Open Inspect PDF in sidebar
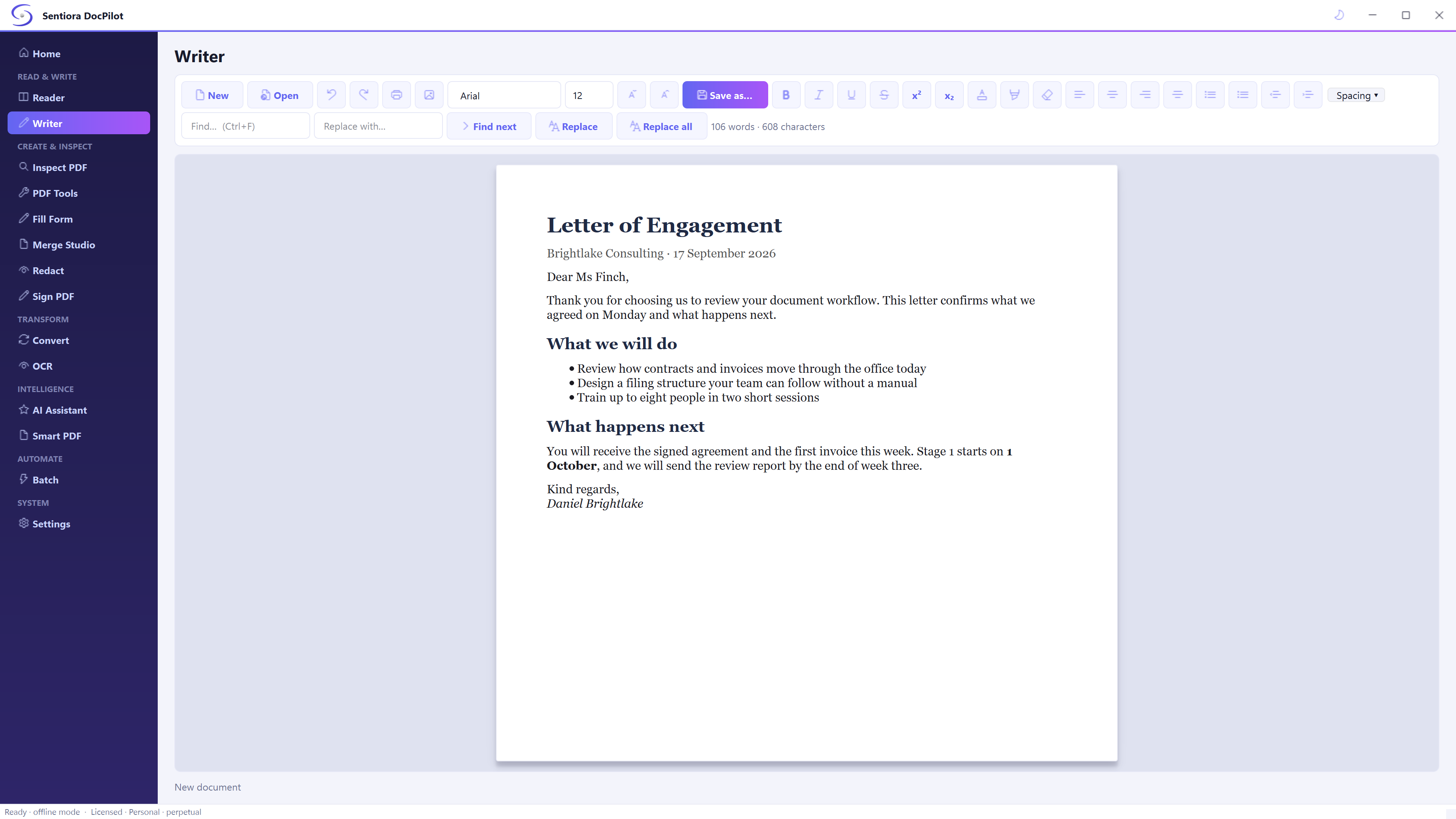 78,167
